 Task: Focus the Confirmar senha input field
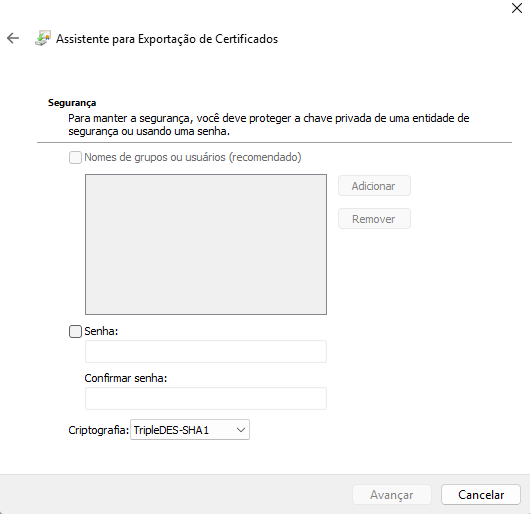coord(206,398)
